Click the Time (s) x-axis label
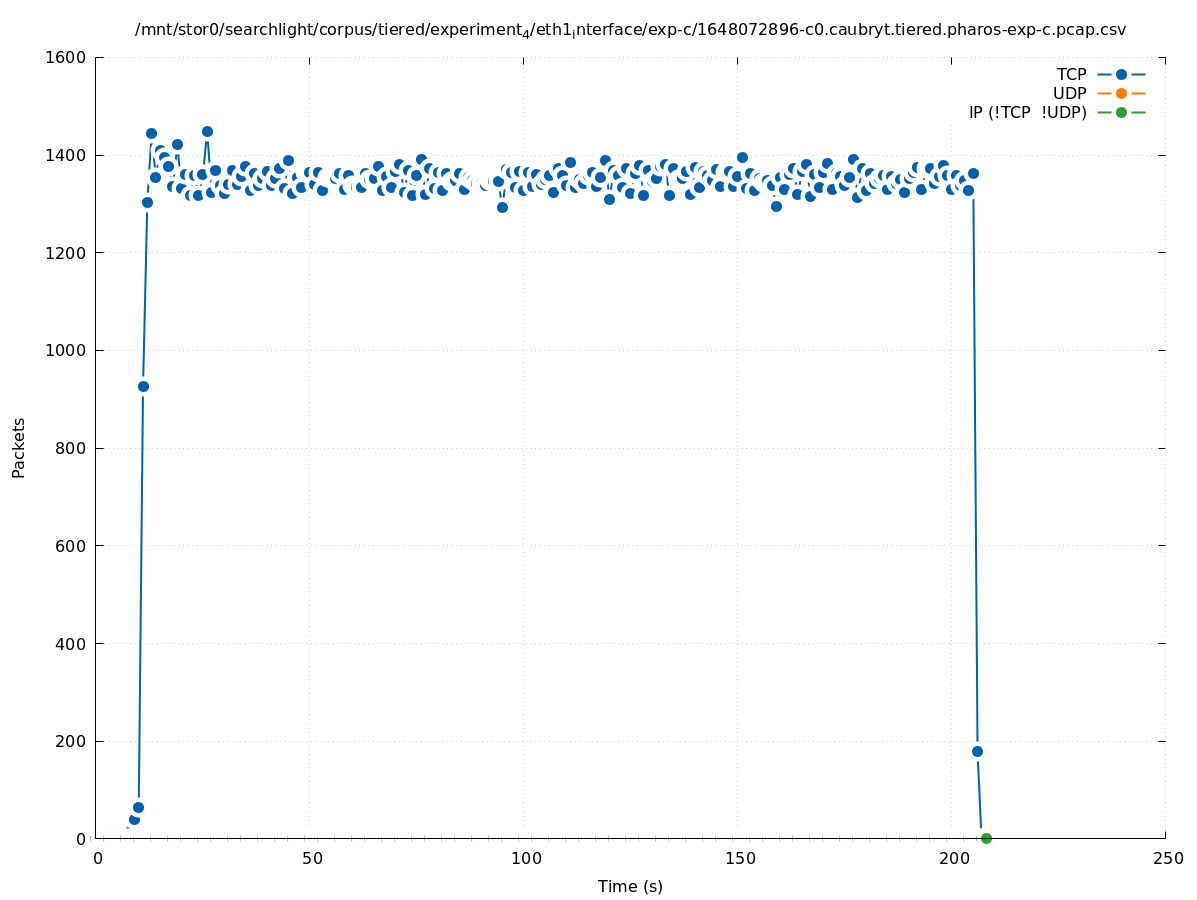1197x900 pixels. tap(630, 887)
